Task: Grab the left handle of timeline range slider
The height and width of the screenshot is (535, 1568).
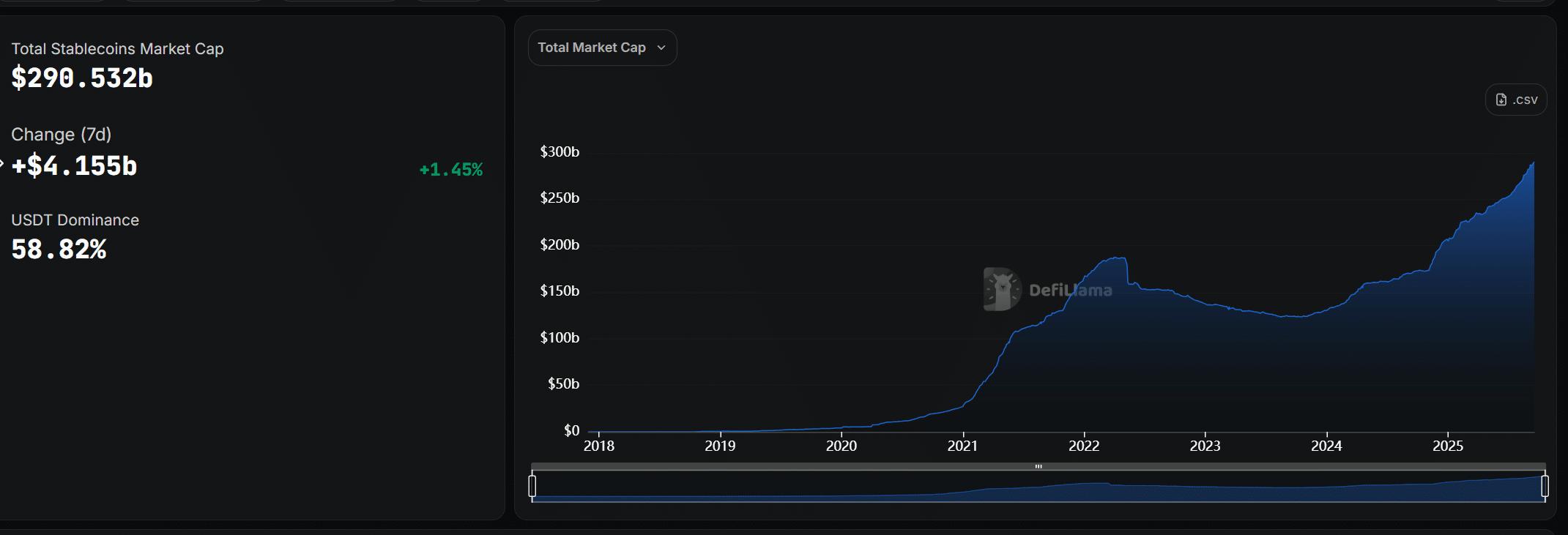Action: (532, 486)
